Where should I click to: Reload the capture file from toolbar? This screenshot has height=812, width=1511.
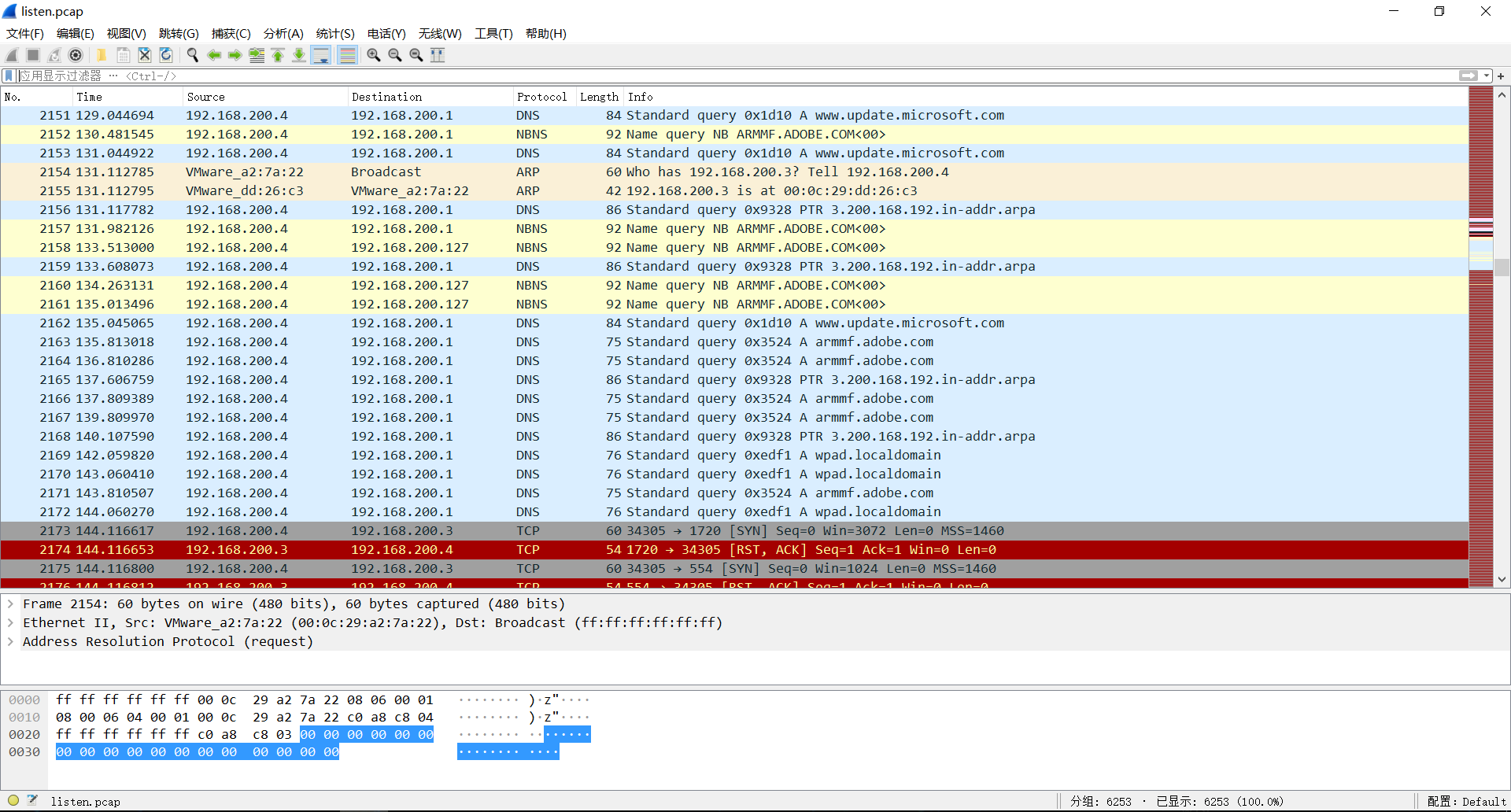pos(166,55)
